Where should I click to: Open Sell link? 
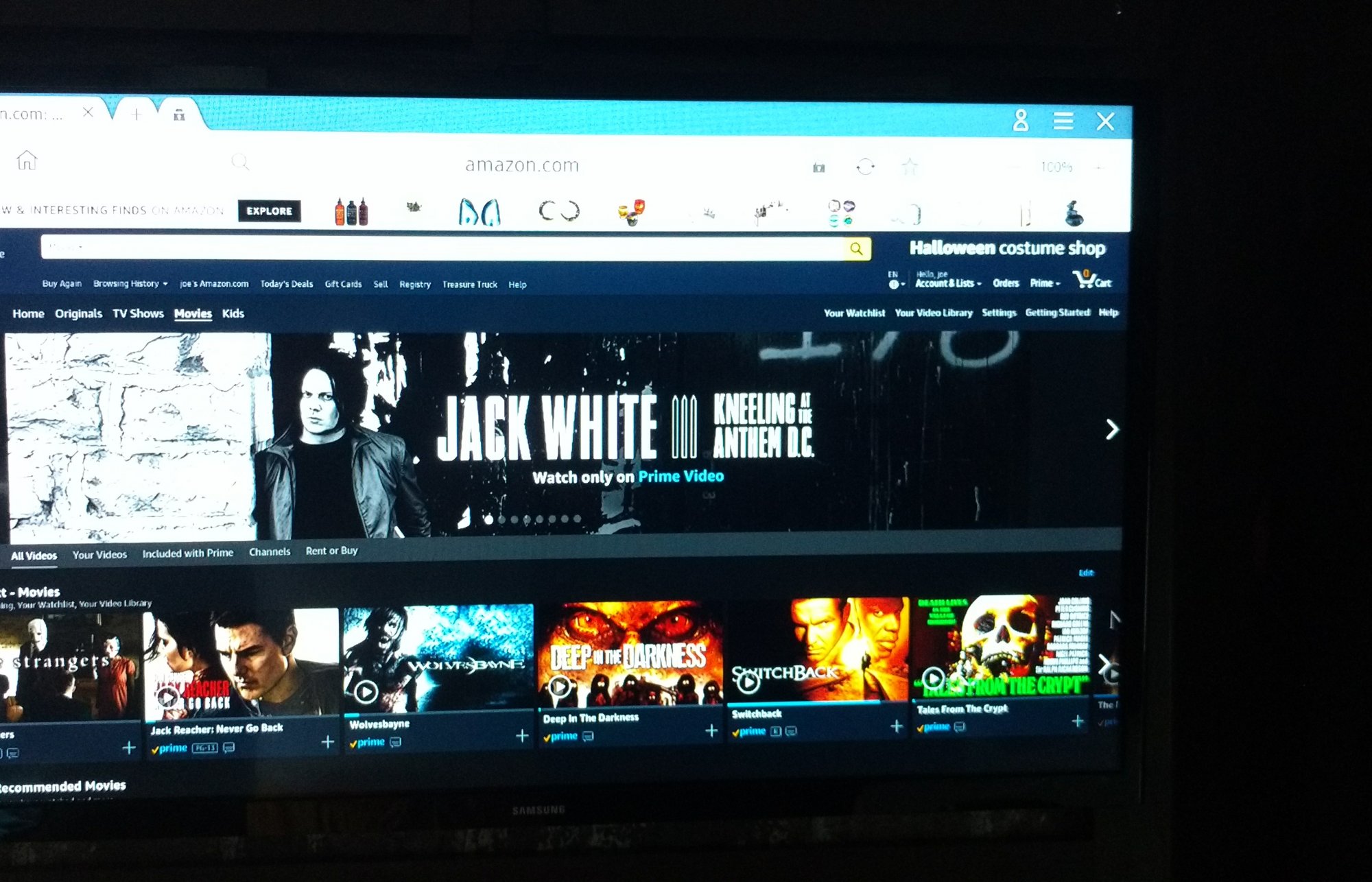click(x=381, y=284)
